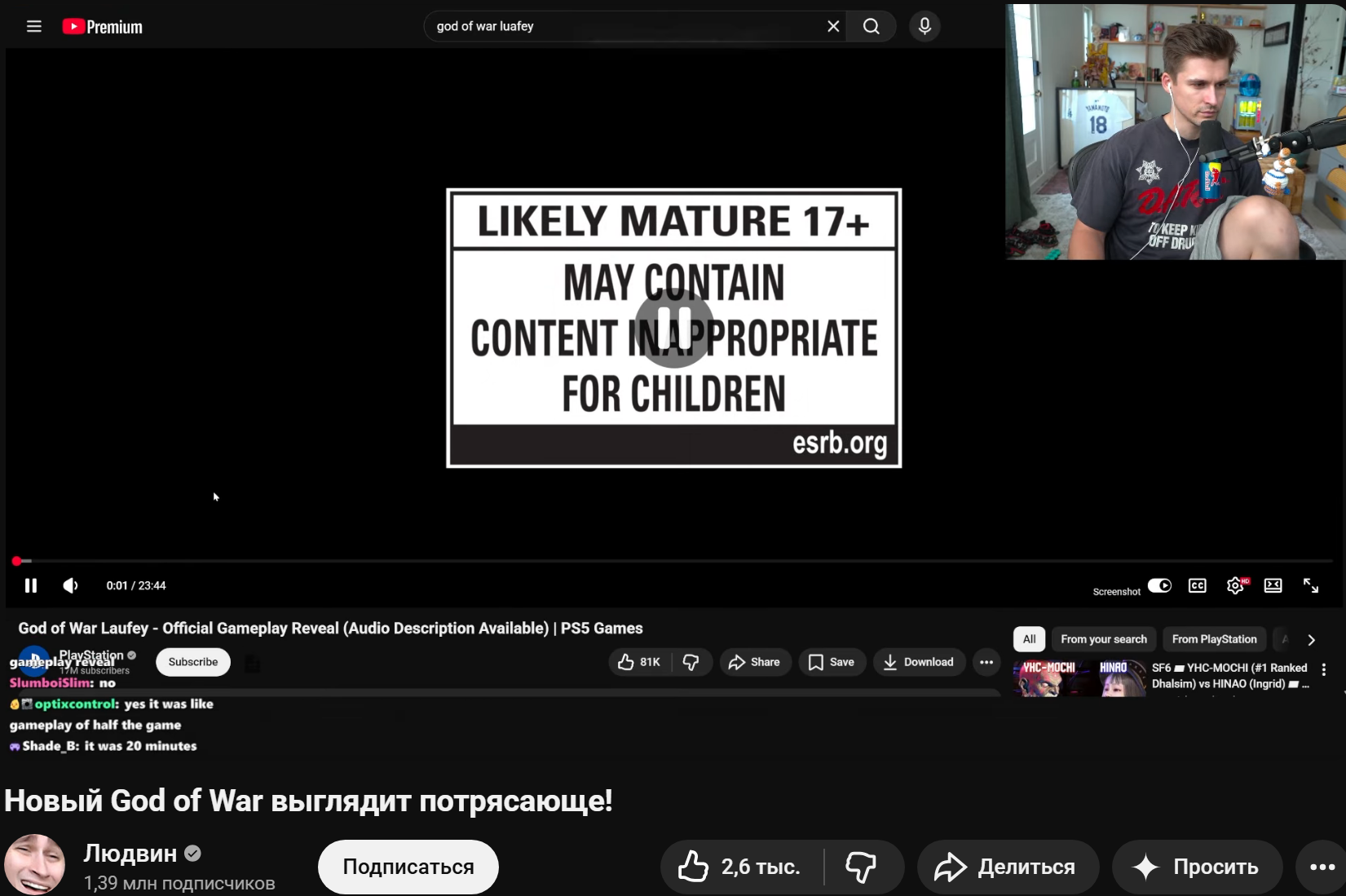Click chat message from optixcontrol
The height and width of the screenshot is (896, 1346).
click(x=112, y=714)
